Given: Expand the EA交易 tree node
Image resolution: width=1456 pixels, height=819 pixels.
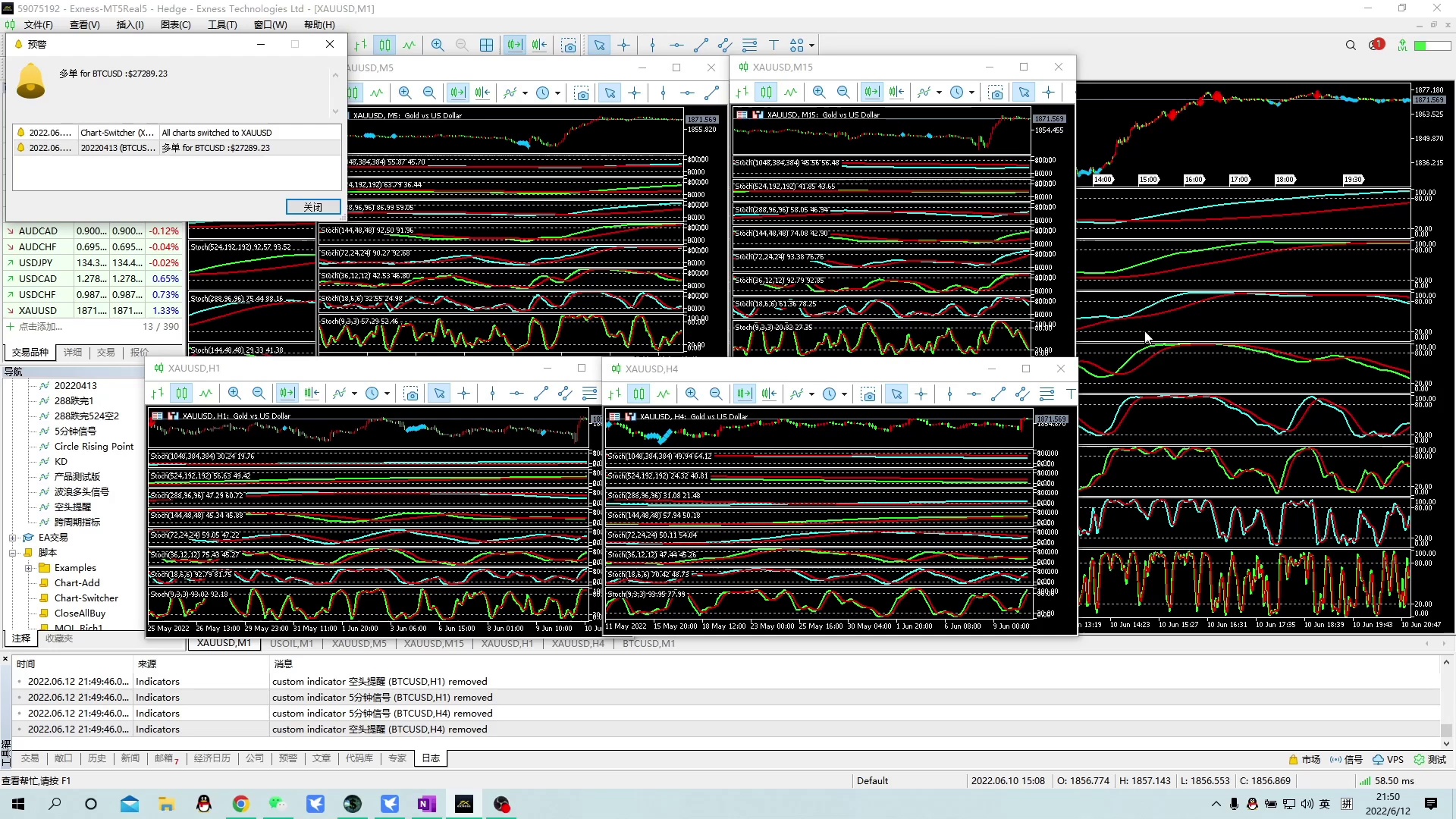Looking at the screenshot, I should tap(13, 538).
